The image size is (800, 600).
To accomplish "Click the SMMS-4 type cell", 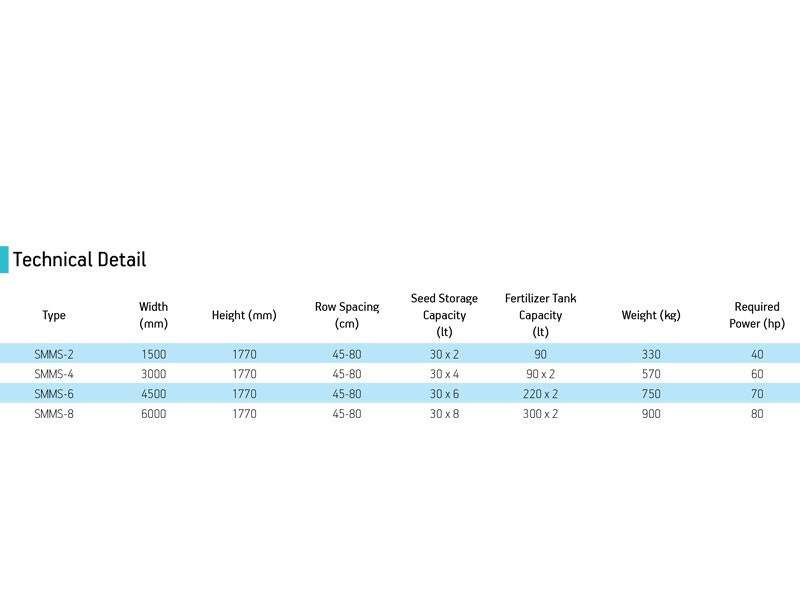I will point(54,374).
